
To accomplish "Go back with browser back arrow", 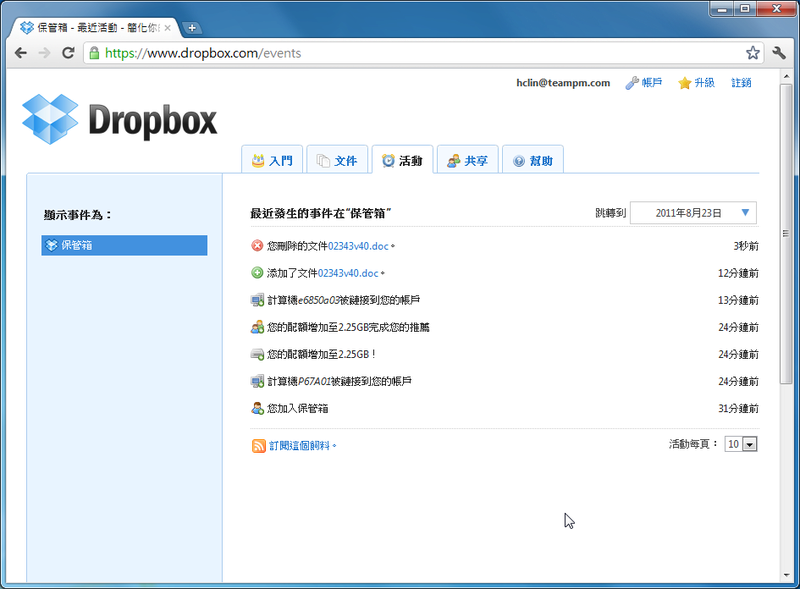I will [20, 53].
